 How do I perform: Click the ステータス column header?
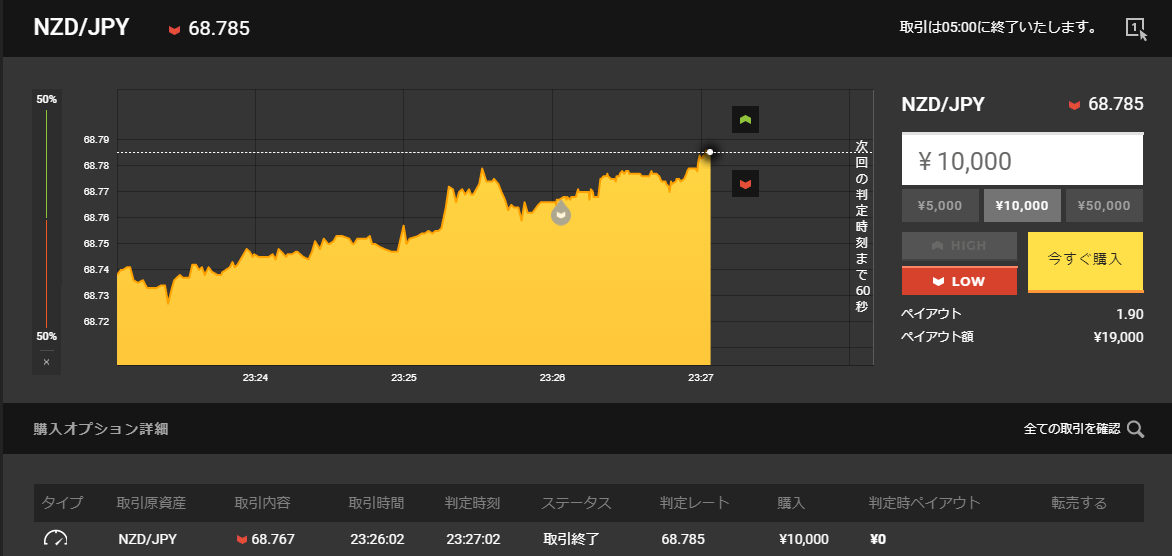tap(576, 503)
